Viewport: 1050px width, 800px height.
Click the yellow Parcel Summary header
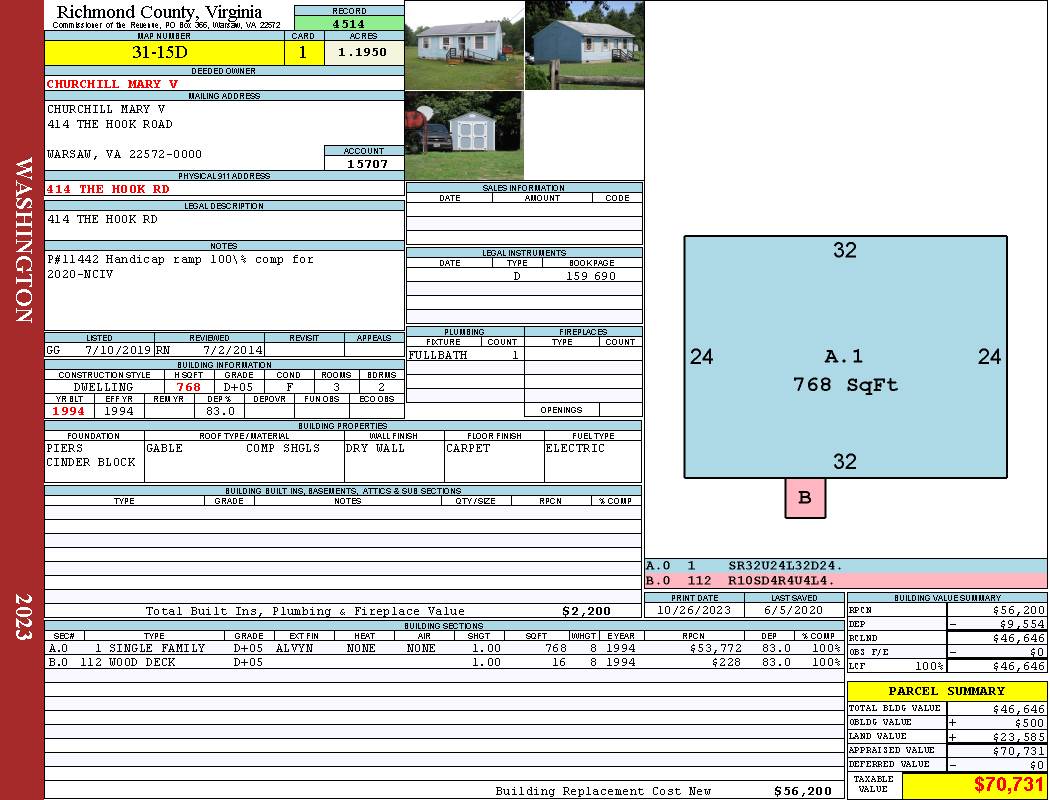coord(947,691)
